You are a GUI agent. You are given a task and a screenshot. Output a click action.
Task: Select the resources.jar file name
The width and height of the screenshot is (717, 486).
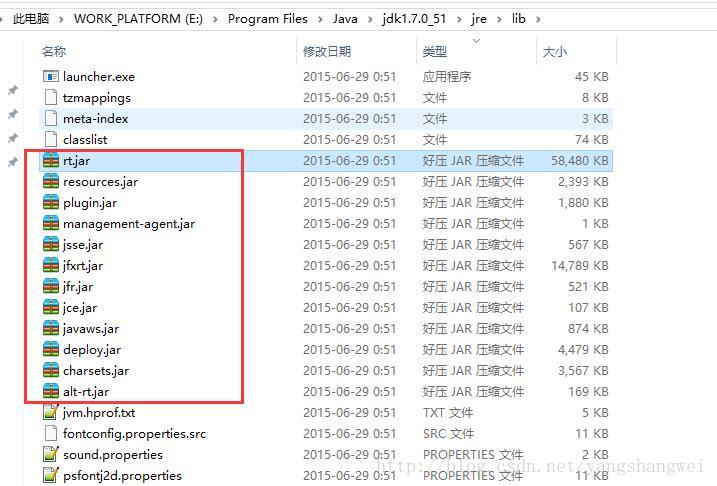[x=101, y=182]
